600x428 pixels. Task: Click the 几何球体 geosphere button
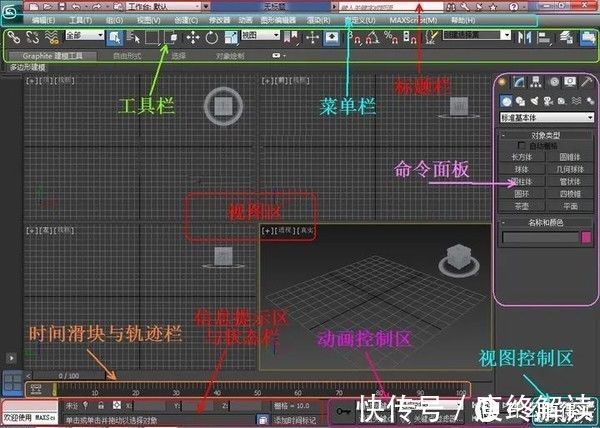pos(570,169)
